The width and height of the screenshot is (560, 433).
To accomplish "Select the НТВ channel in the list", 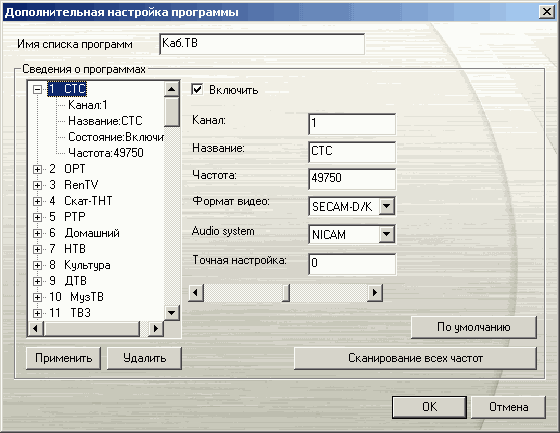I will pyautogui.click(x=68, y=249).
